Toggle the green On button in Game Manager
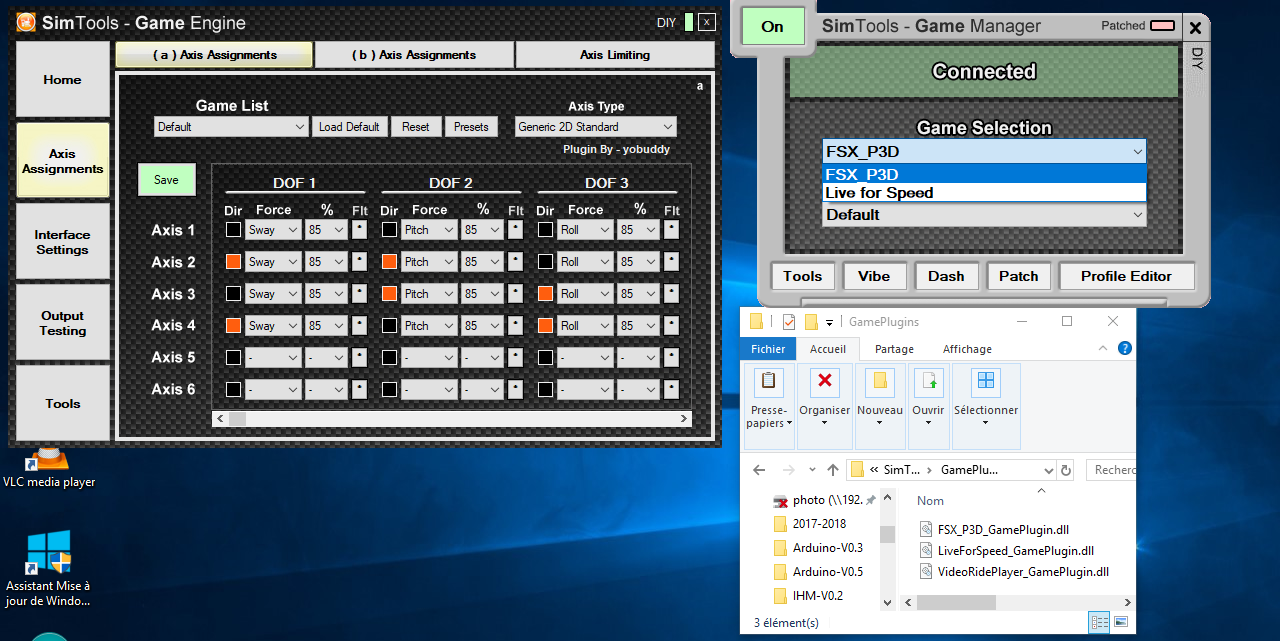1280x641 pixels. click(772, 27)
